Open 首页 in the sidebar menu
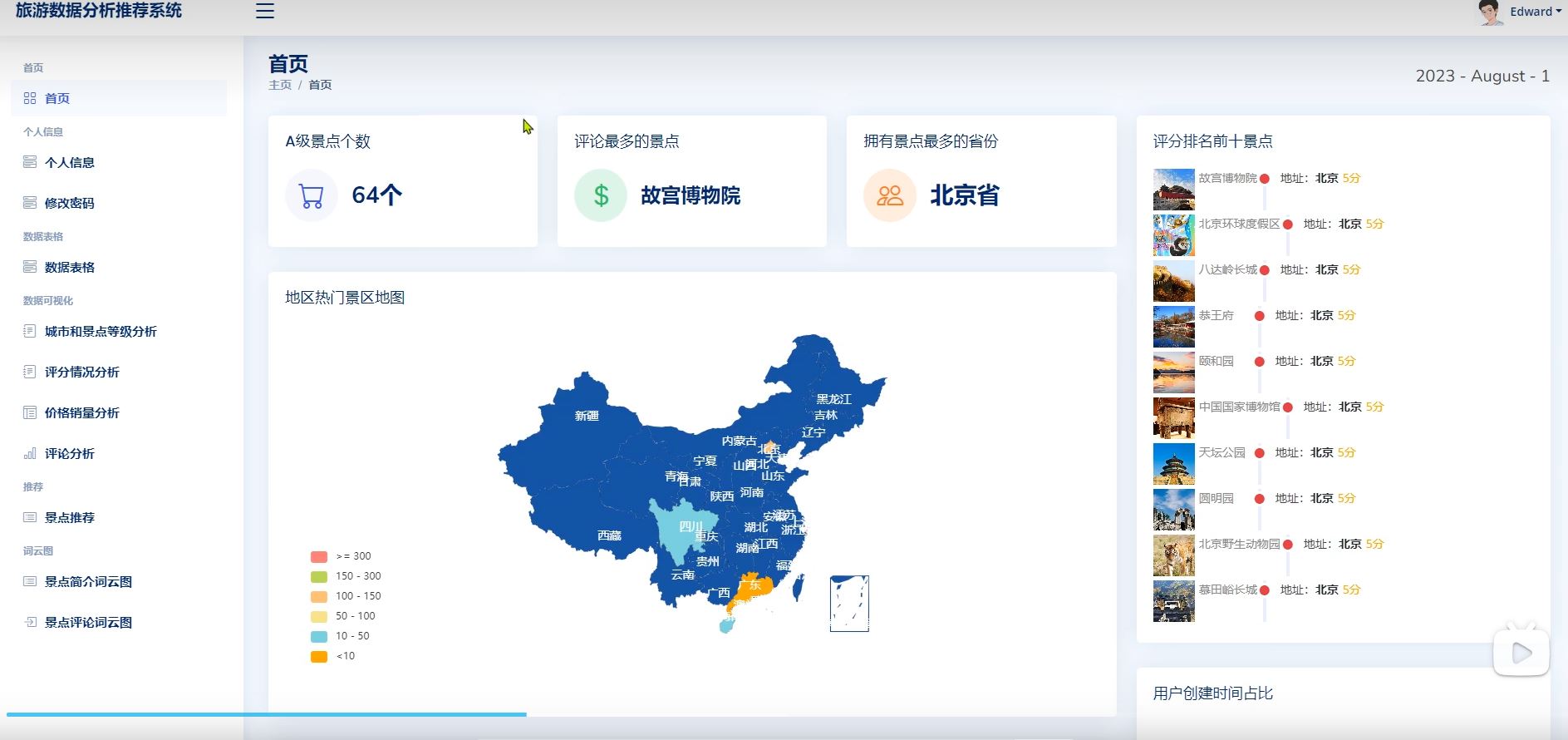1568x740 pixels. pyautogui.click(x=119, y=98)
